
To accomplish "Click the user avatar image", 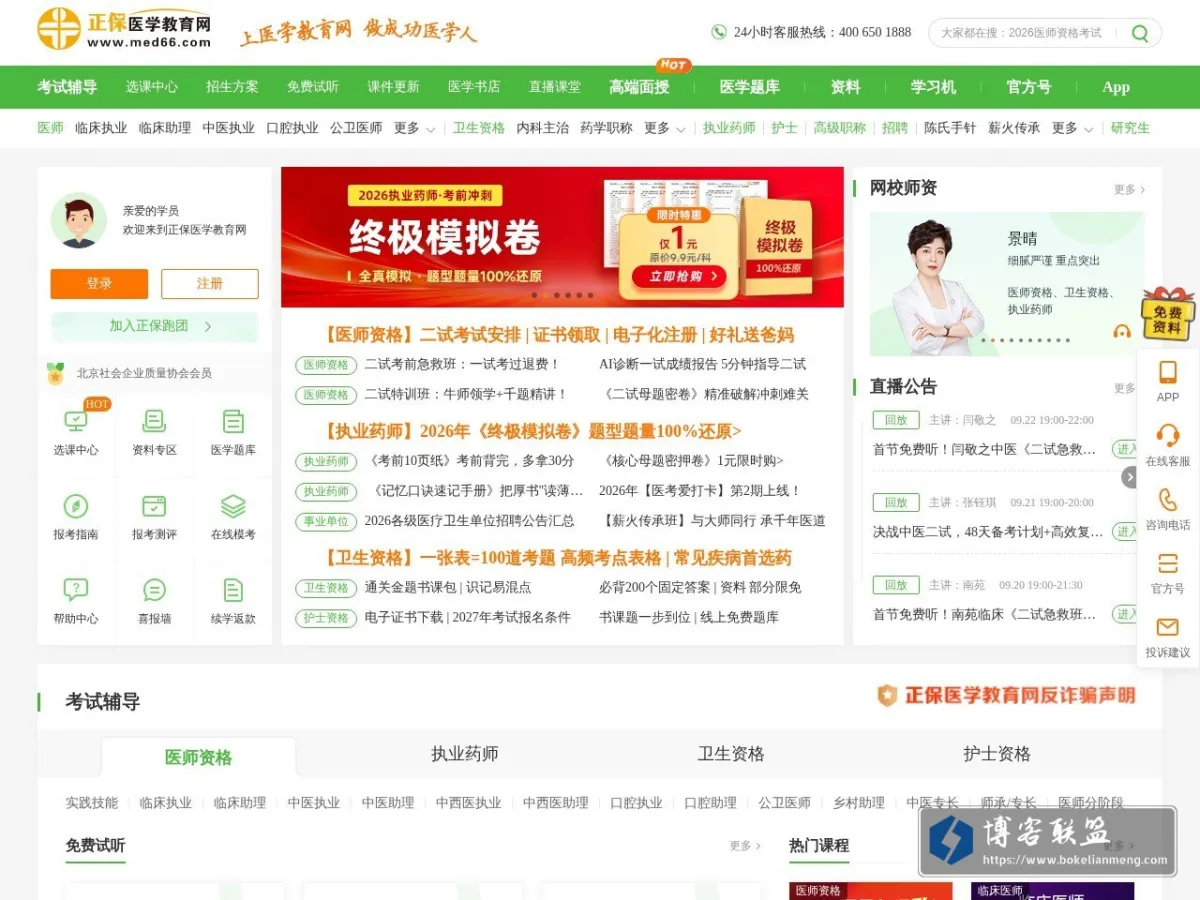I will tap(79, 220).
